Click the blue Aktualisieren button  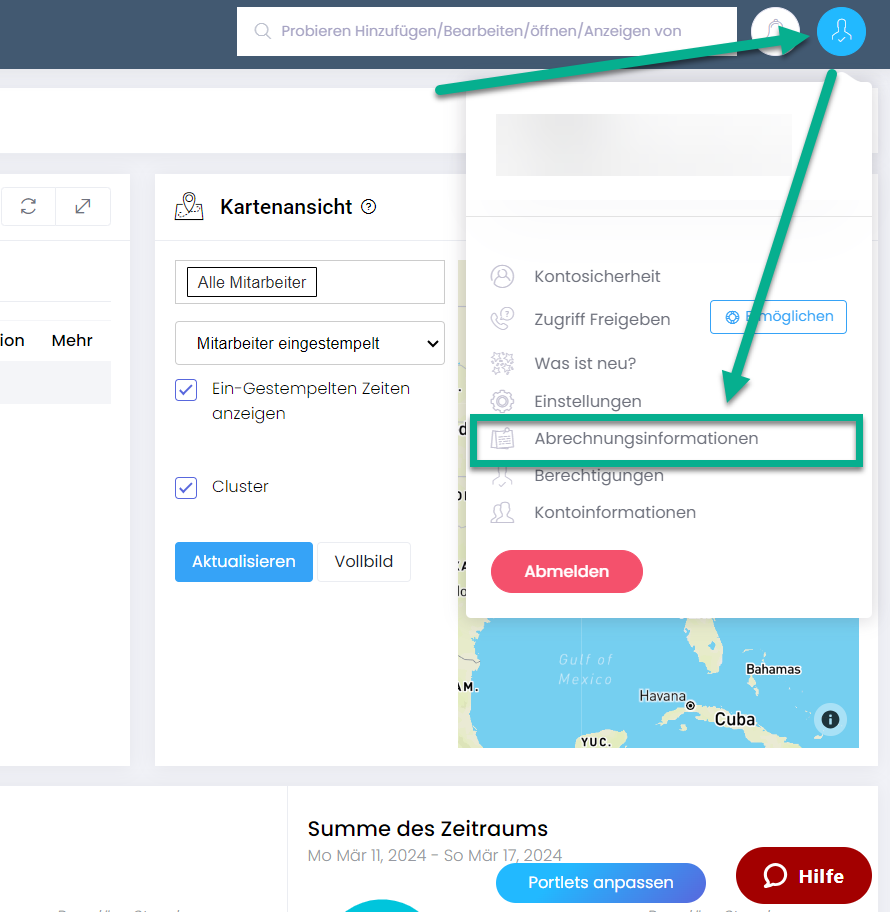coord(244,562)
